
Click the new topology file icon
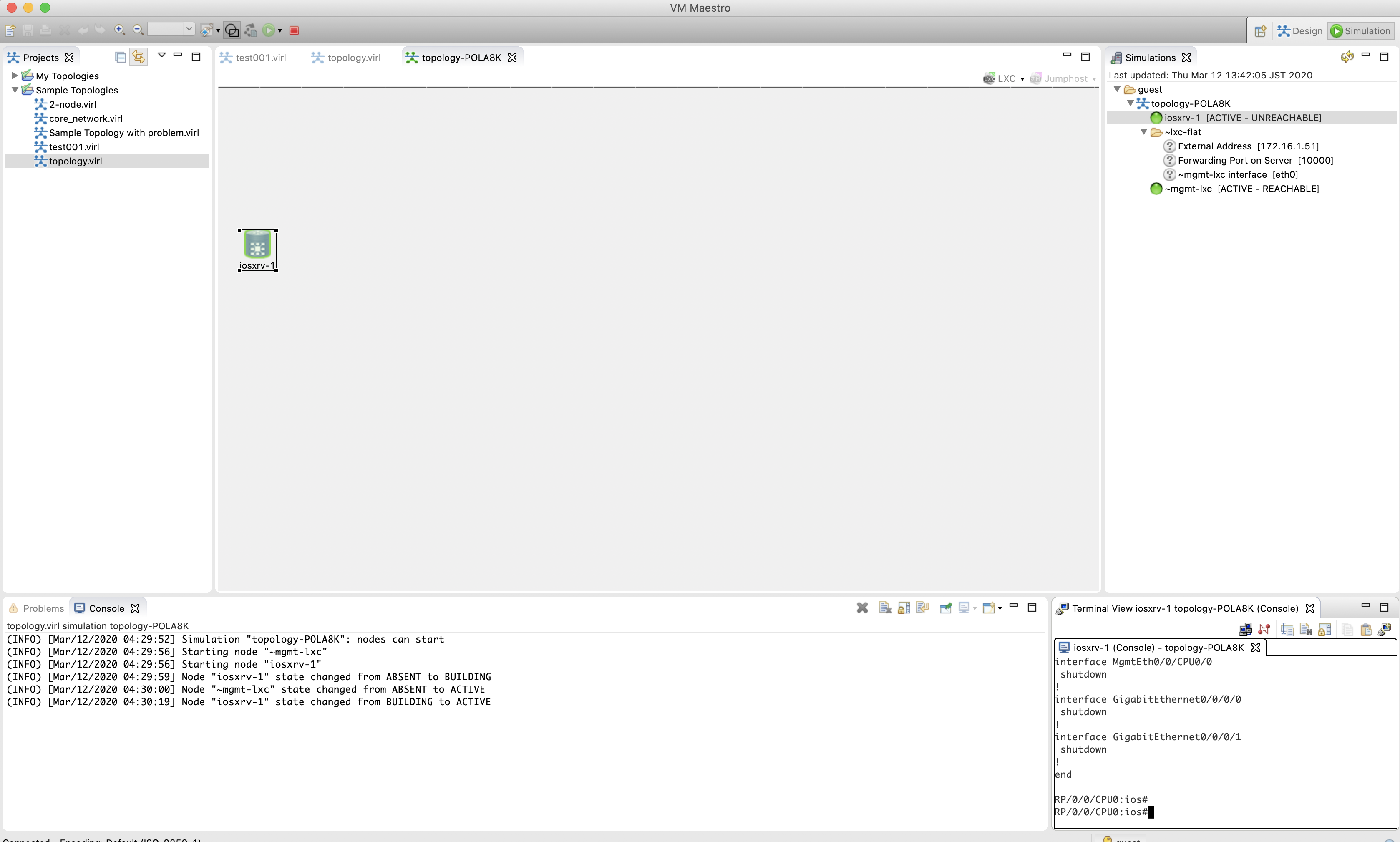[x=10, y=30]
